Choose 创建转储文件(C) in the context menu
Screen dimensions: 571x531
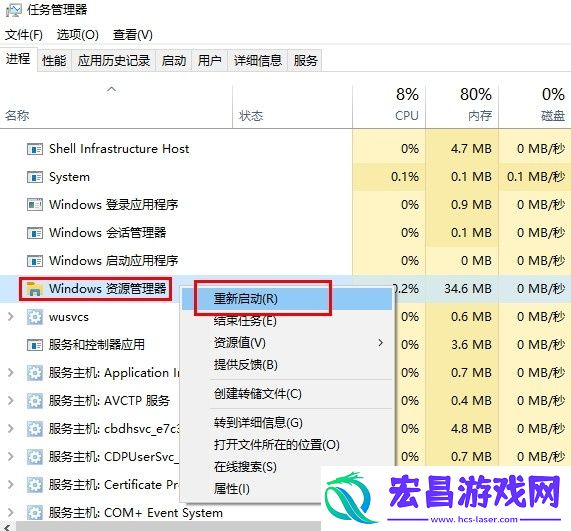point(287,394)
